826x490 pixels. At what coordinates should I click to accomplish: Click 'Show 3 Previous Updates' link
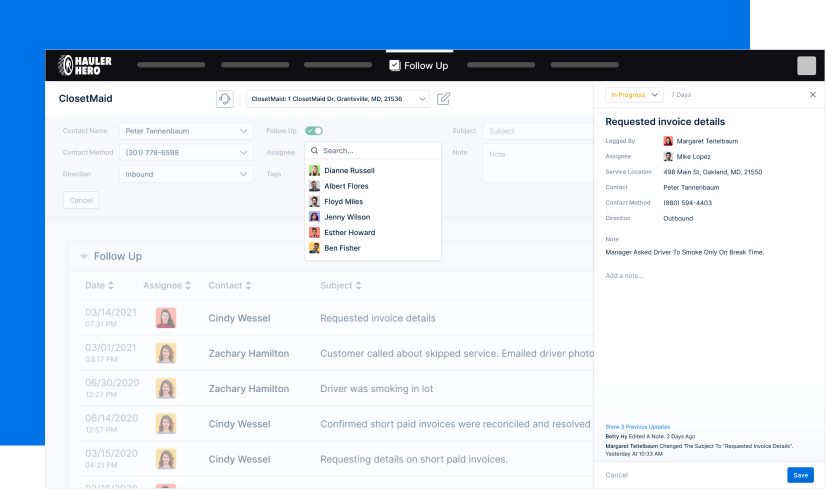point(637,427)
